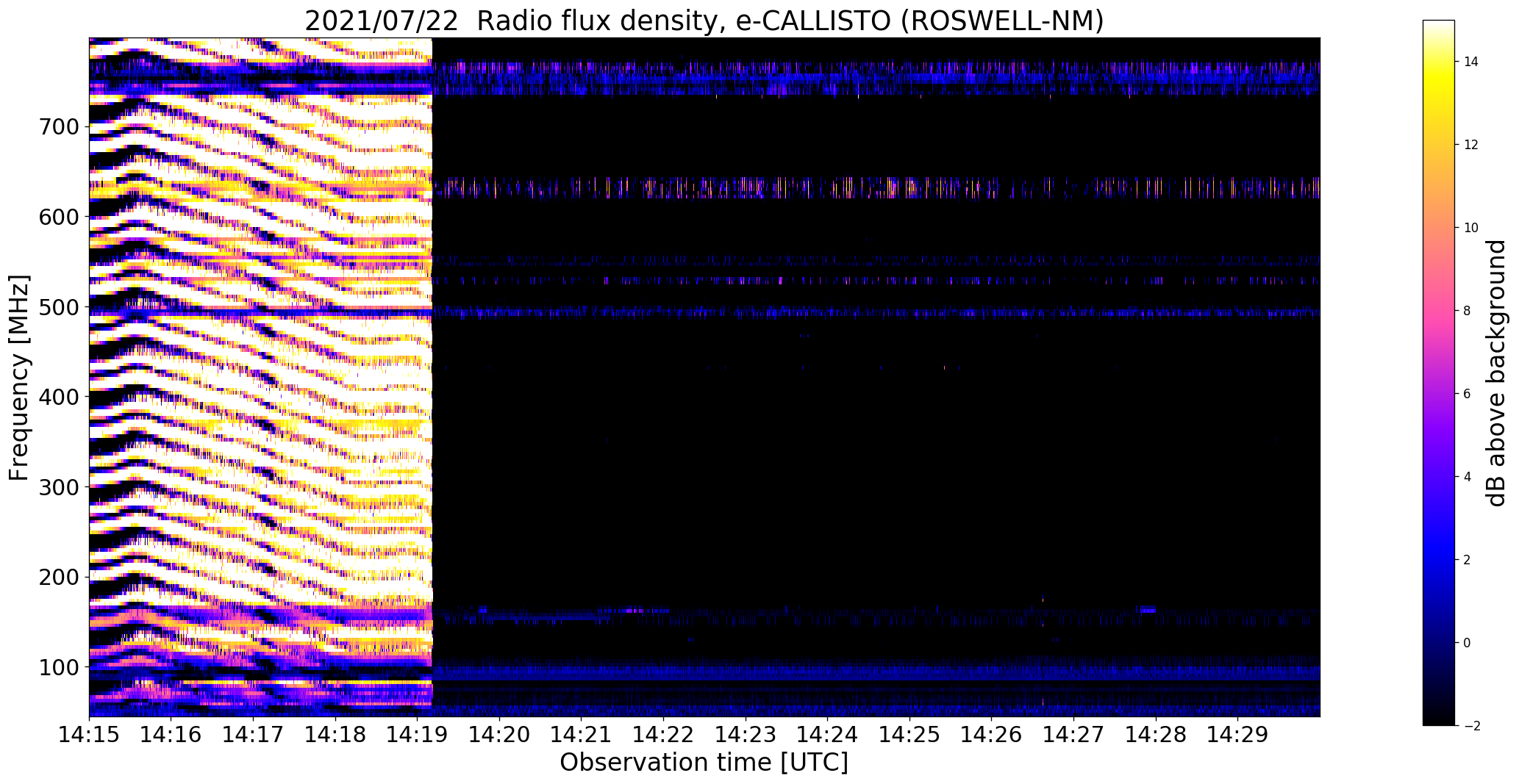Viewport: 1519px width, 784px height.
Task: Click the 14:29 time tick label
Action: pyautogui.click(x=1237, y=734)
